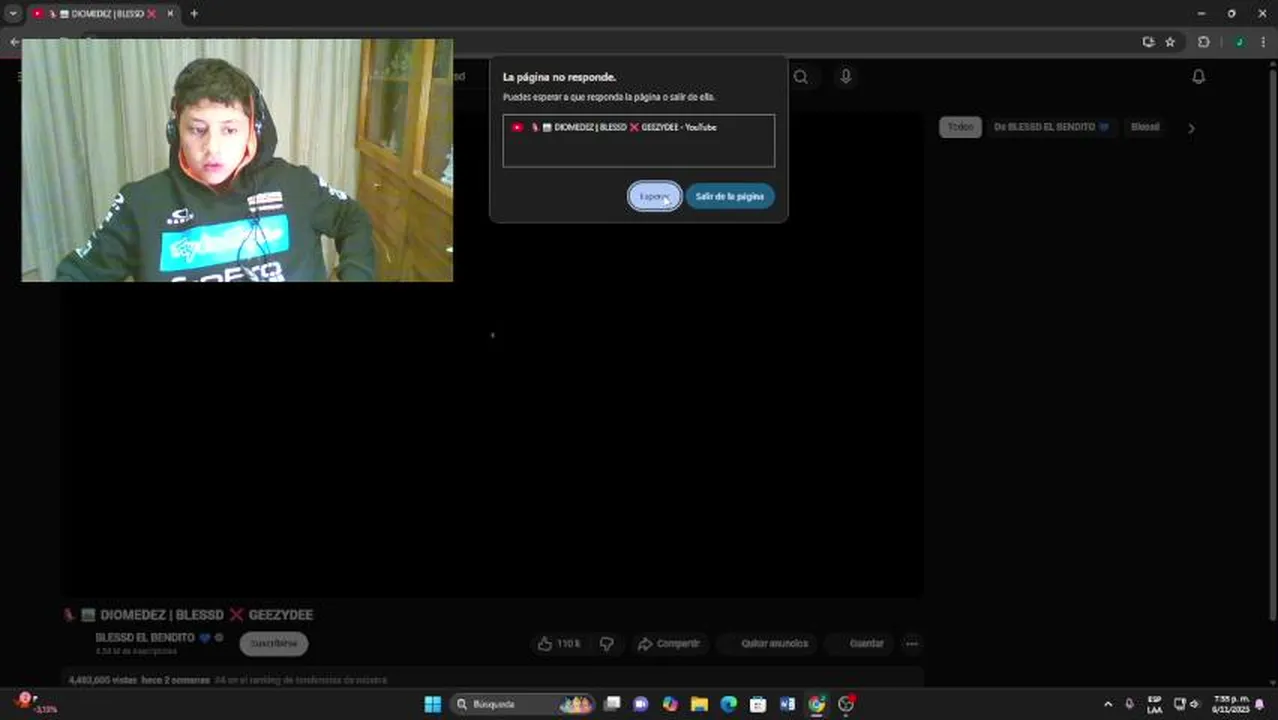Viewport: 1278px width, 720px height.
Task: Click the taskbar Búsqueda search box
Action: [x=523, y=704]
